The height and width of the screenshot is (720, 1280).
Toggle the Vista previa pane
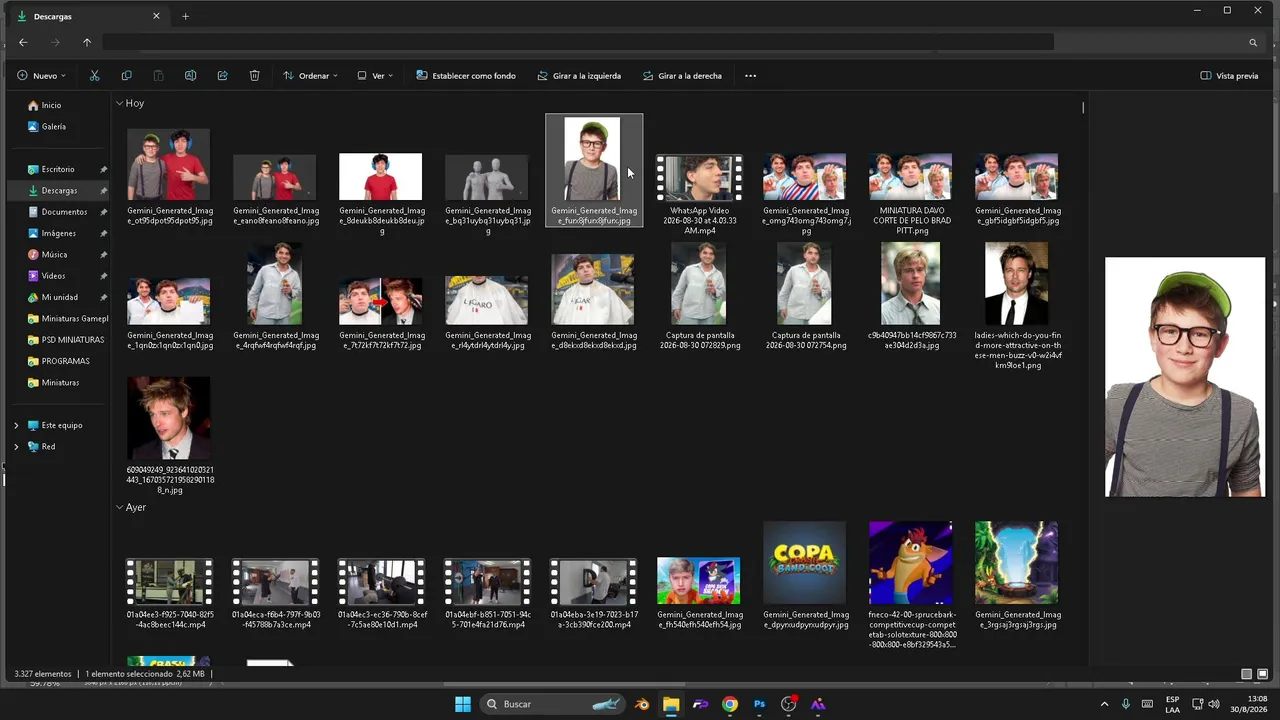(1229, 75)
